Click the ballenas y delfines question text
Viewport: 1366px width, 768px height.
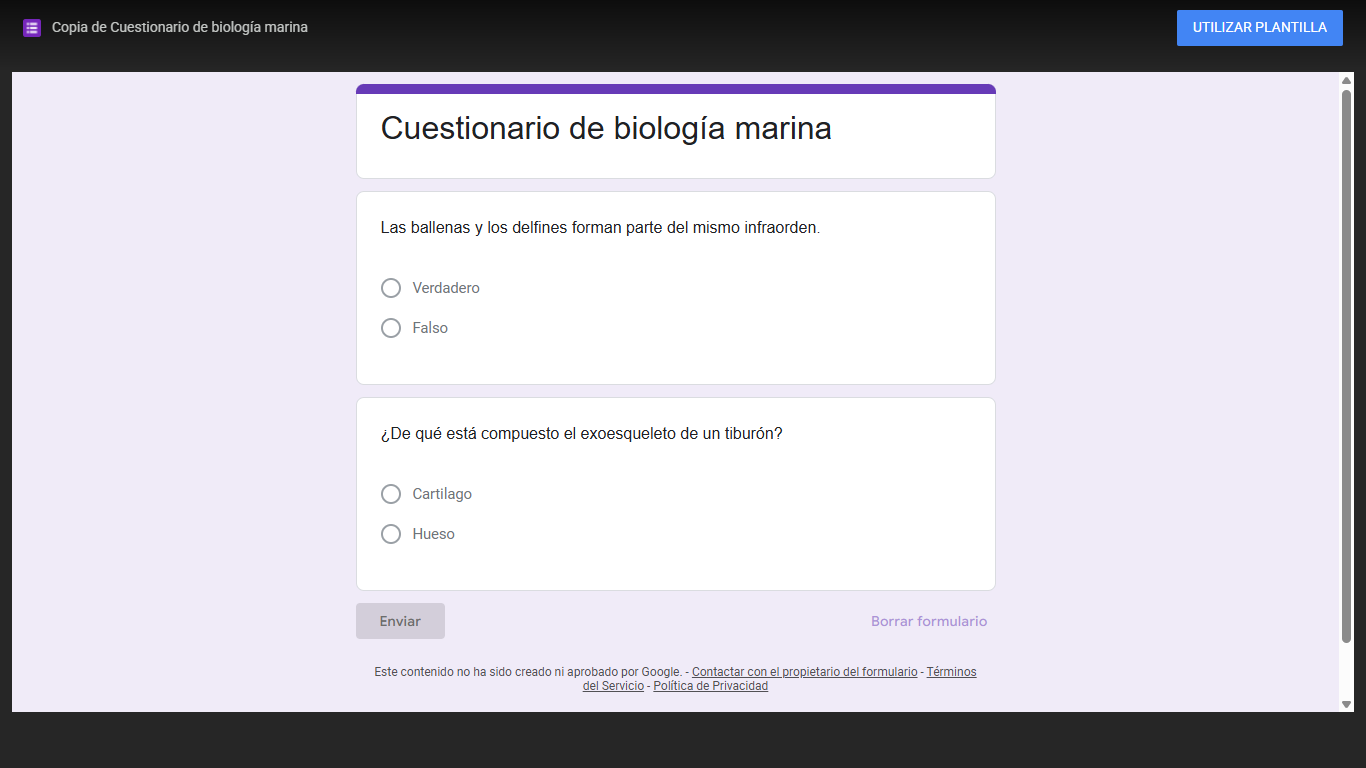pos(600,228)
